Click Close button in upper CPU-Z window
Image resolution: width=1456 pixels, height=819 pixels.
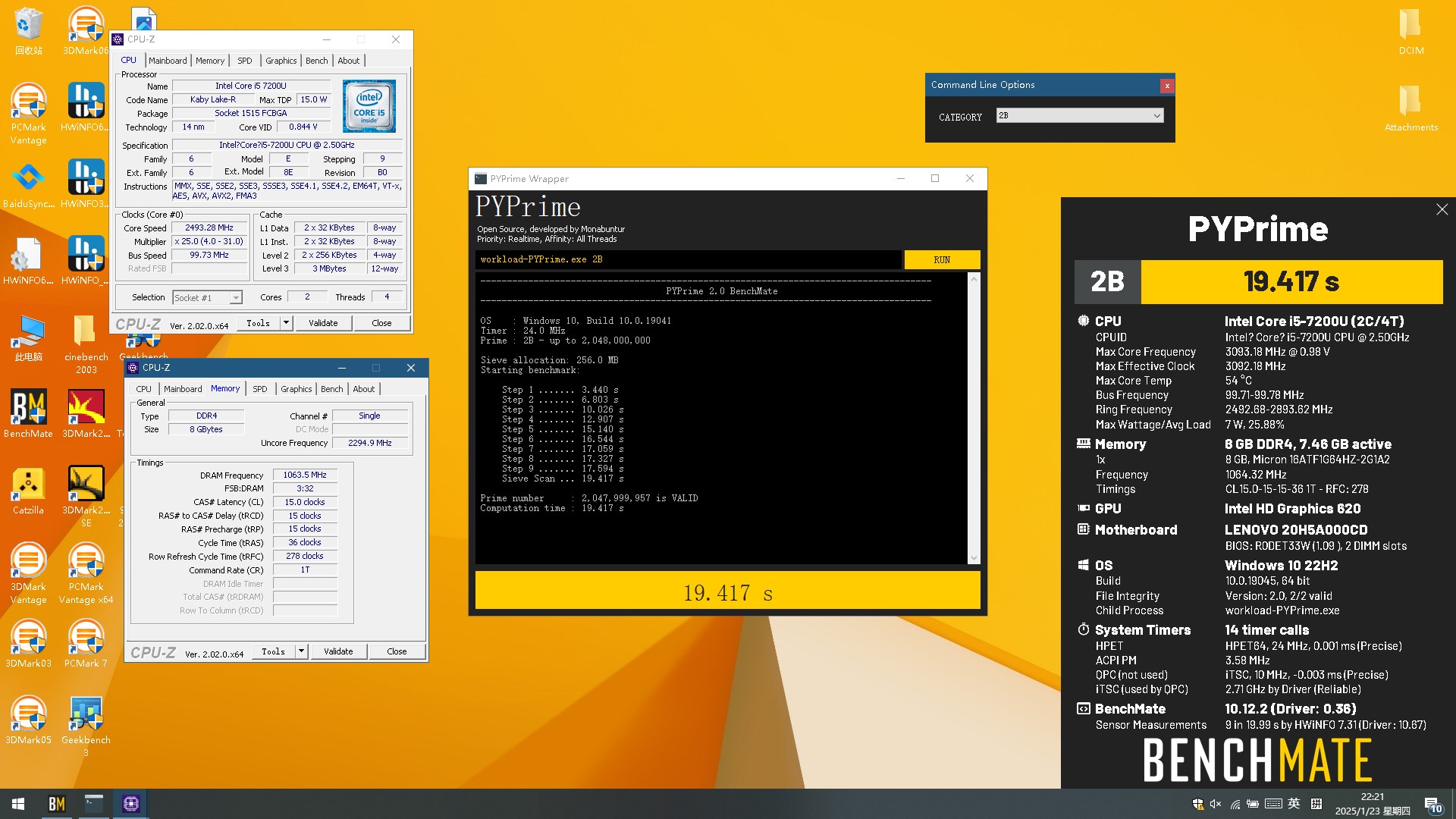[x=381, y=323]
